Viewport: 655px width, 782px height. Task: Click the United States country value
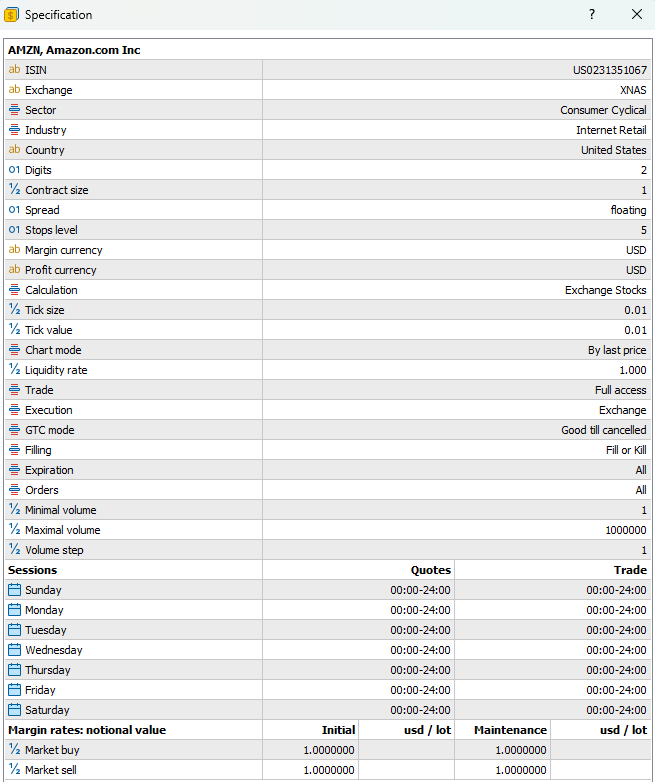pyautogui.click(x=614, y=150)
